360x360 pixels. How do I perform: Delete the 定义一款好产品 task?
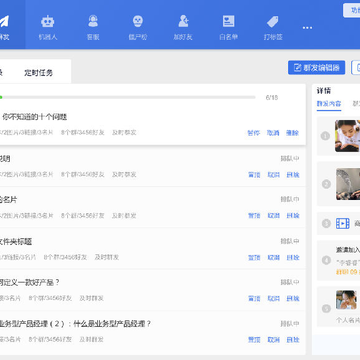tap(293, 298)
